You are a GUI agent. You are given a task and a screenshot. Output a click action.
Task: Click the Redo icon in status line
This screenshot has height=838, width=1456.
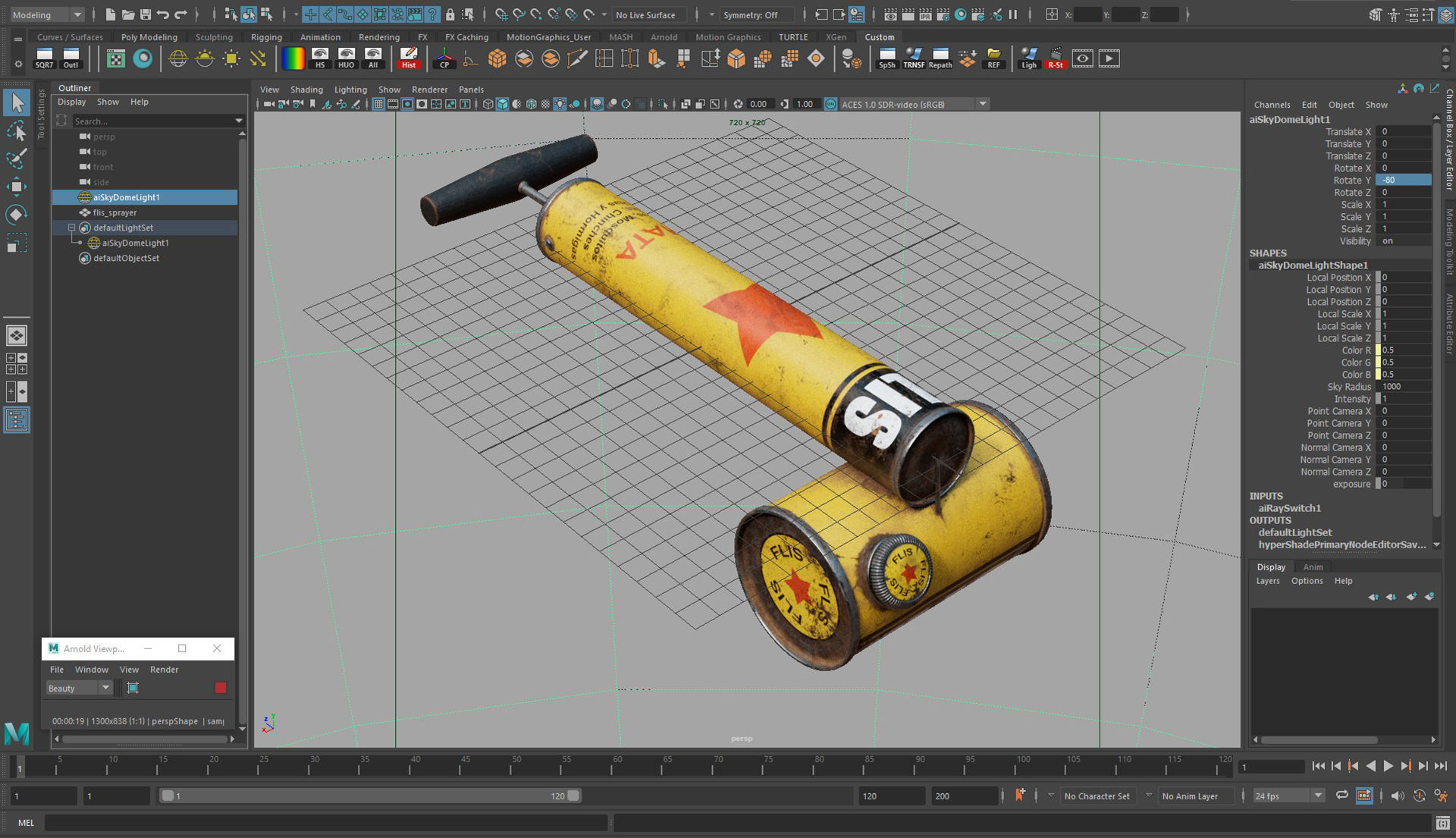pos(180,14)
